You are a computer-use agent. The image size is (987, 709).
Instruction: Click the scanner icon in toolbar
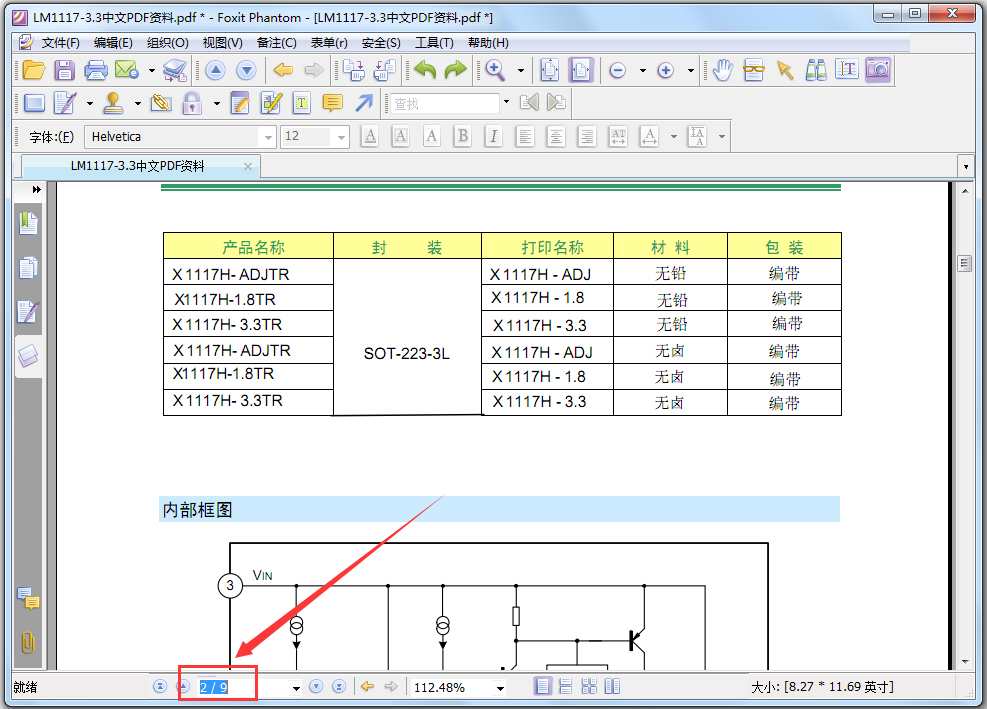point(175,70)
